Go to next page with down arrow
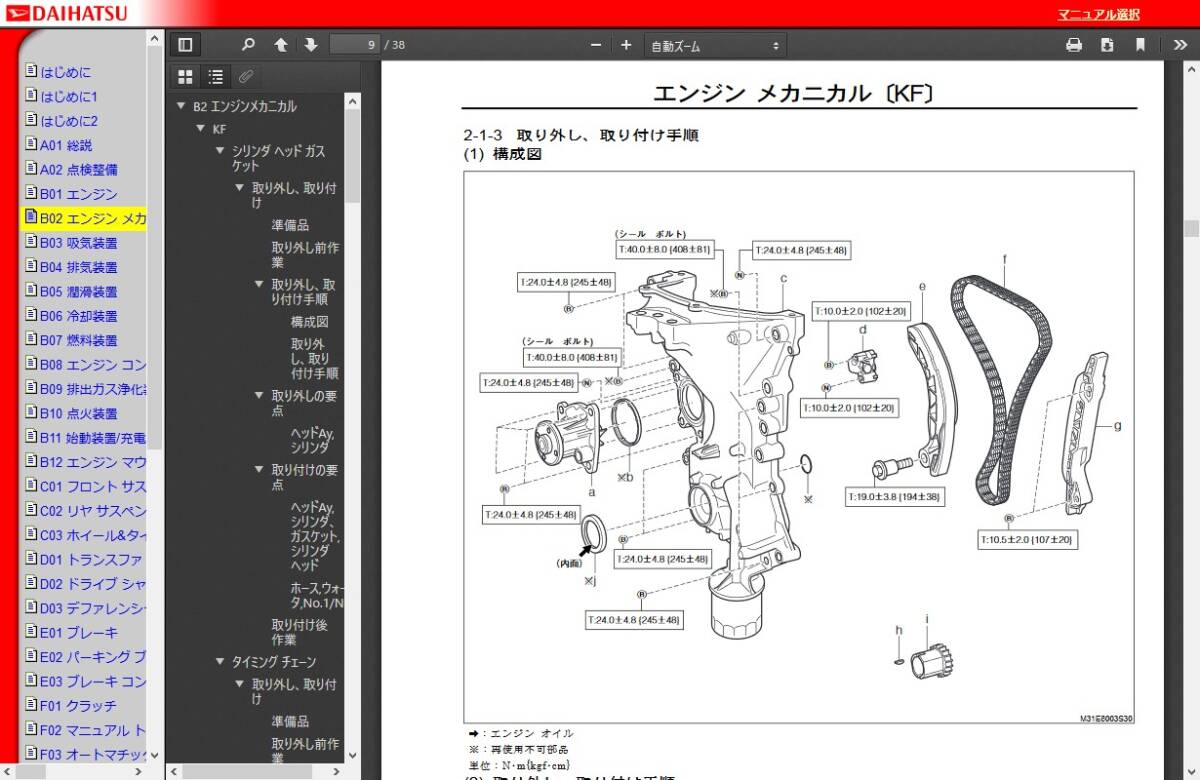The image size is (1200, 780). tap(311, 45)
